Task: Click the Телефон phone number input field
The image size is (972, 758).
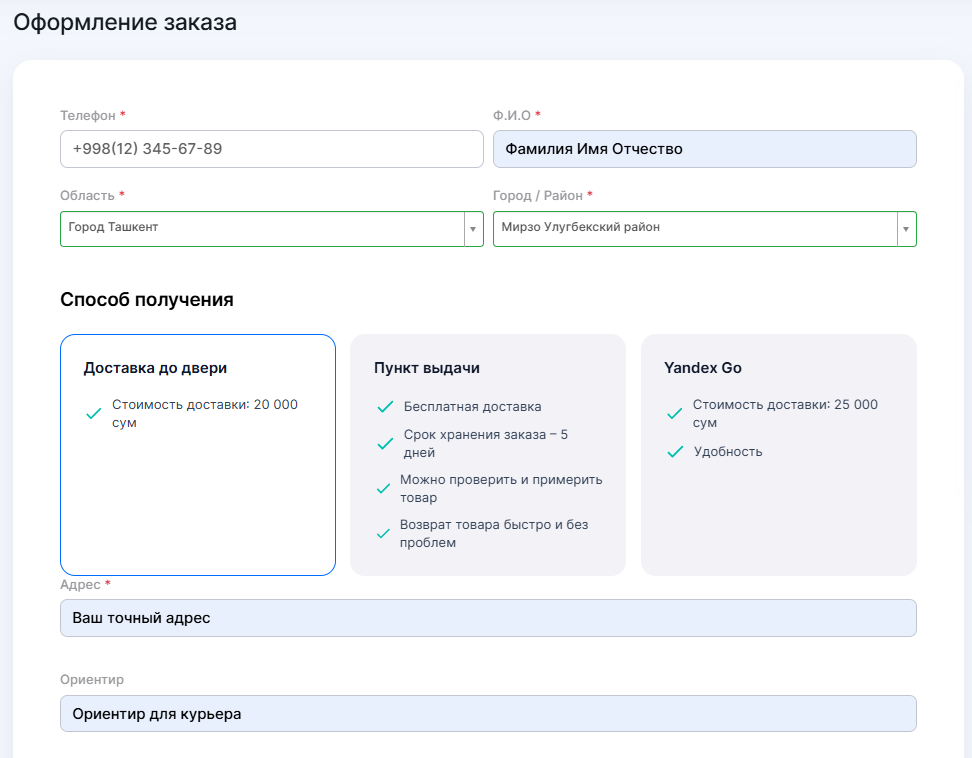Action: pyautogui.click(x=272, y=149)
